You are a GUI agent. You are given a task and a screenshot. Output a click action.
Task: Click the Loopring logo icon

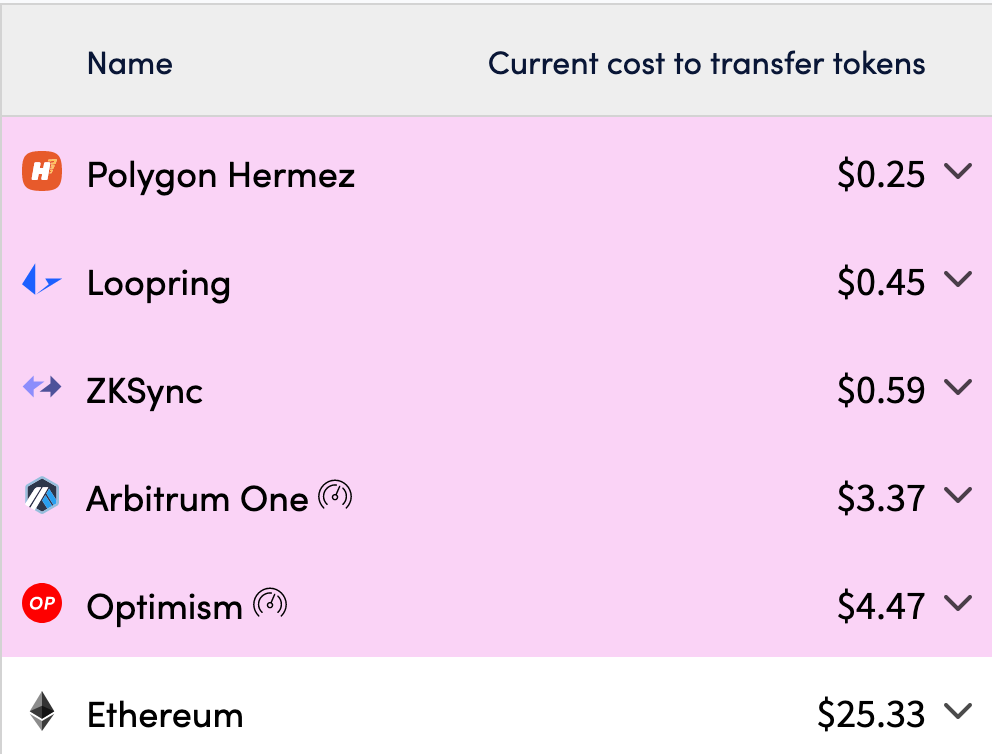42,283
